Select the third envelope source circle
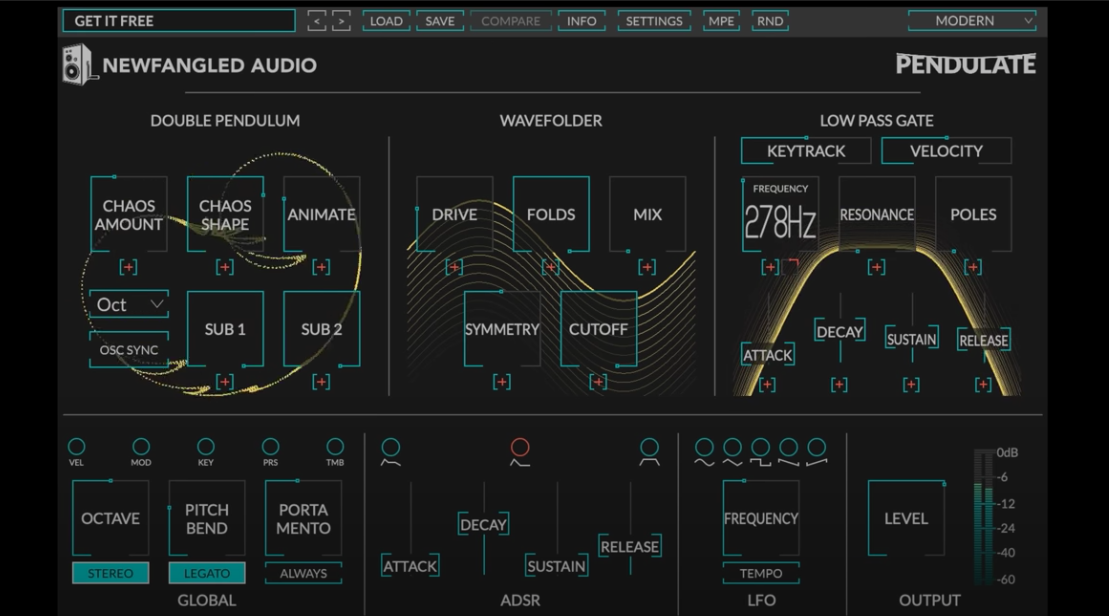The height and width of the screenshot is (616, 1109). coord(649,447)
